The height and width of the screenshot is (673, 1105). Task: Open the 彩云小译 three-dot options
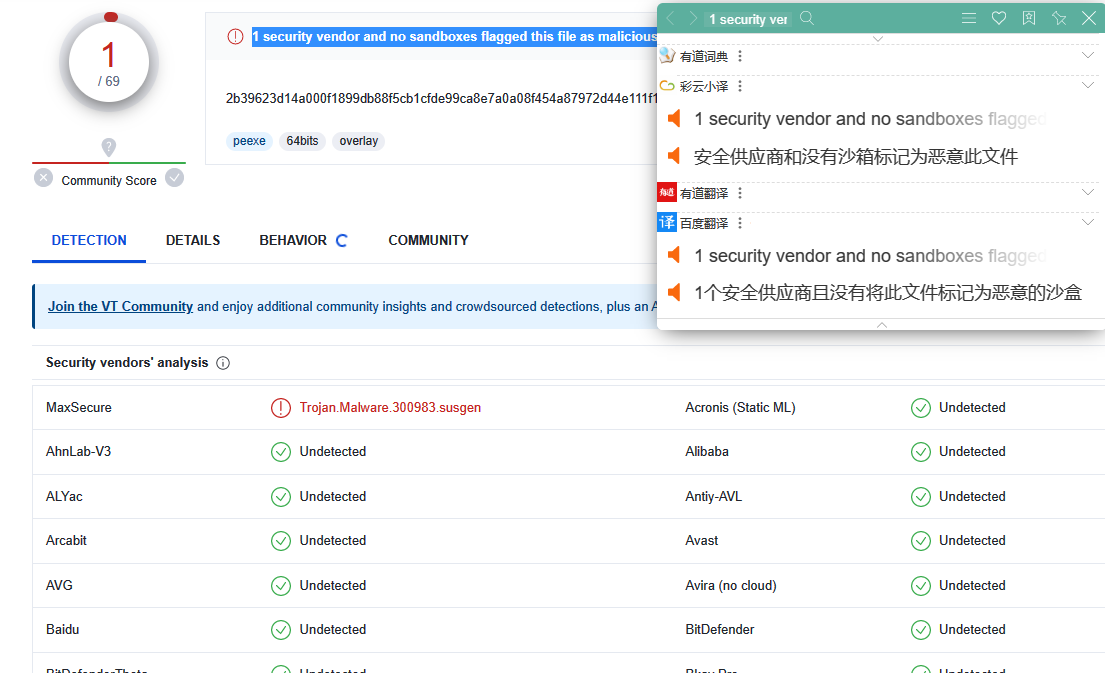pyautogui.click(x=740, y=86)
